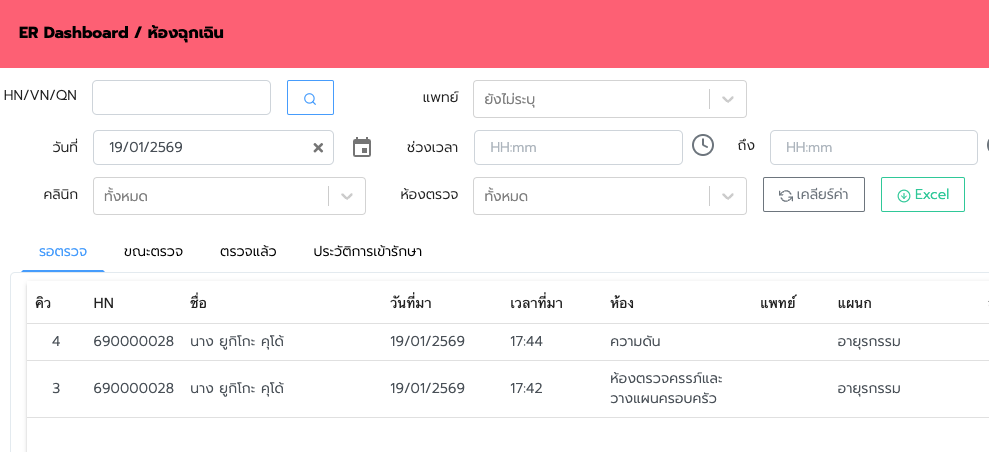Expand the แพทย์ doctor dropdown
This screenshot has width=989, height=452.
727,99
